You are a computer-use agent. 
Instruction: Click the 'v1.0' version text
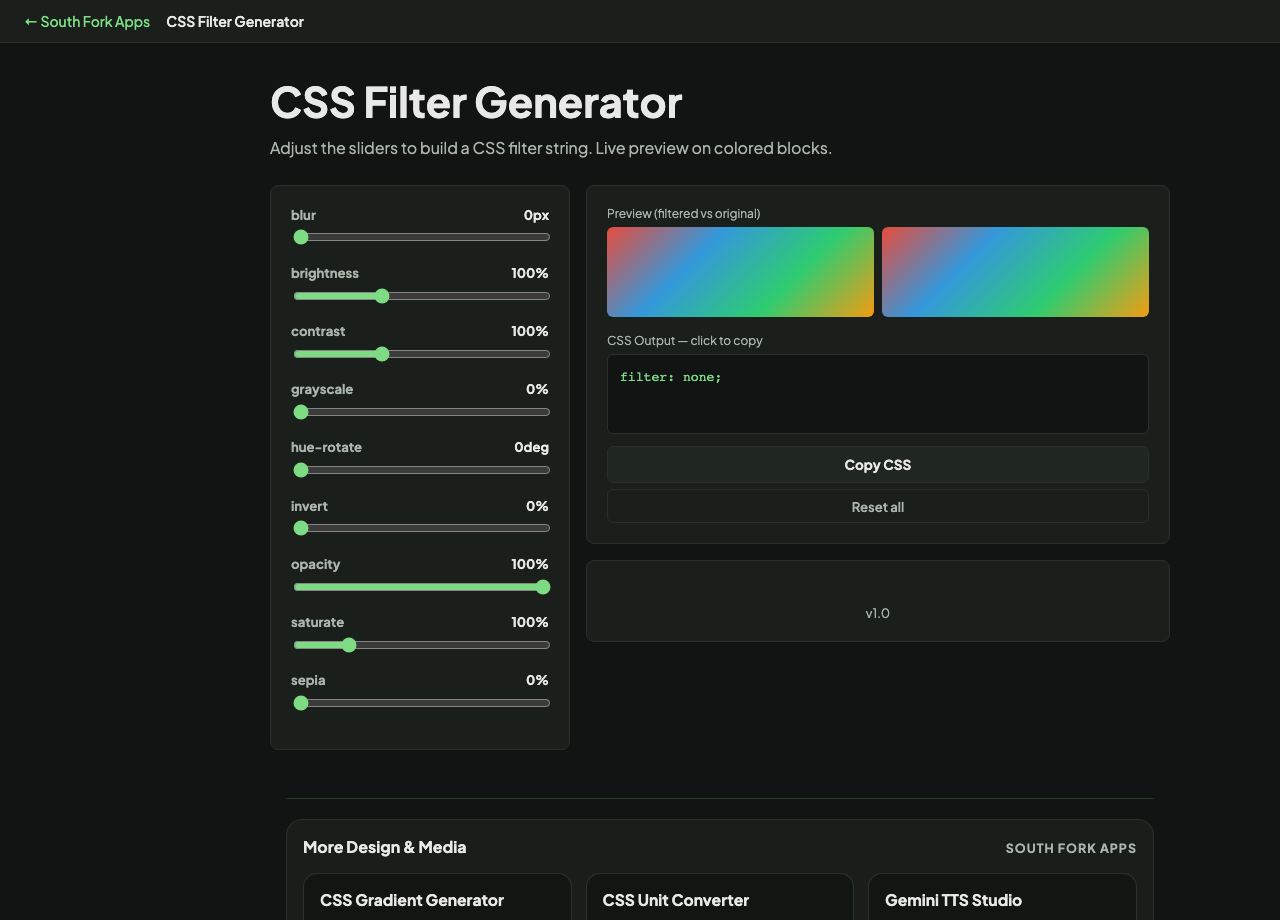coord(878,613)
